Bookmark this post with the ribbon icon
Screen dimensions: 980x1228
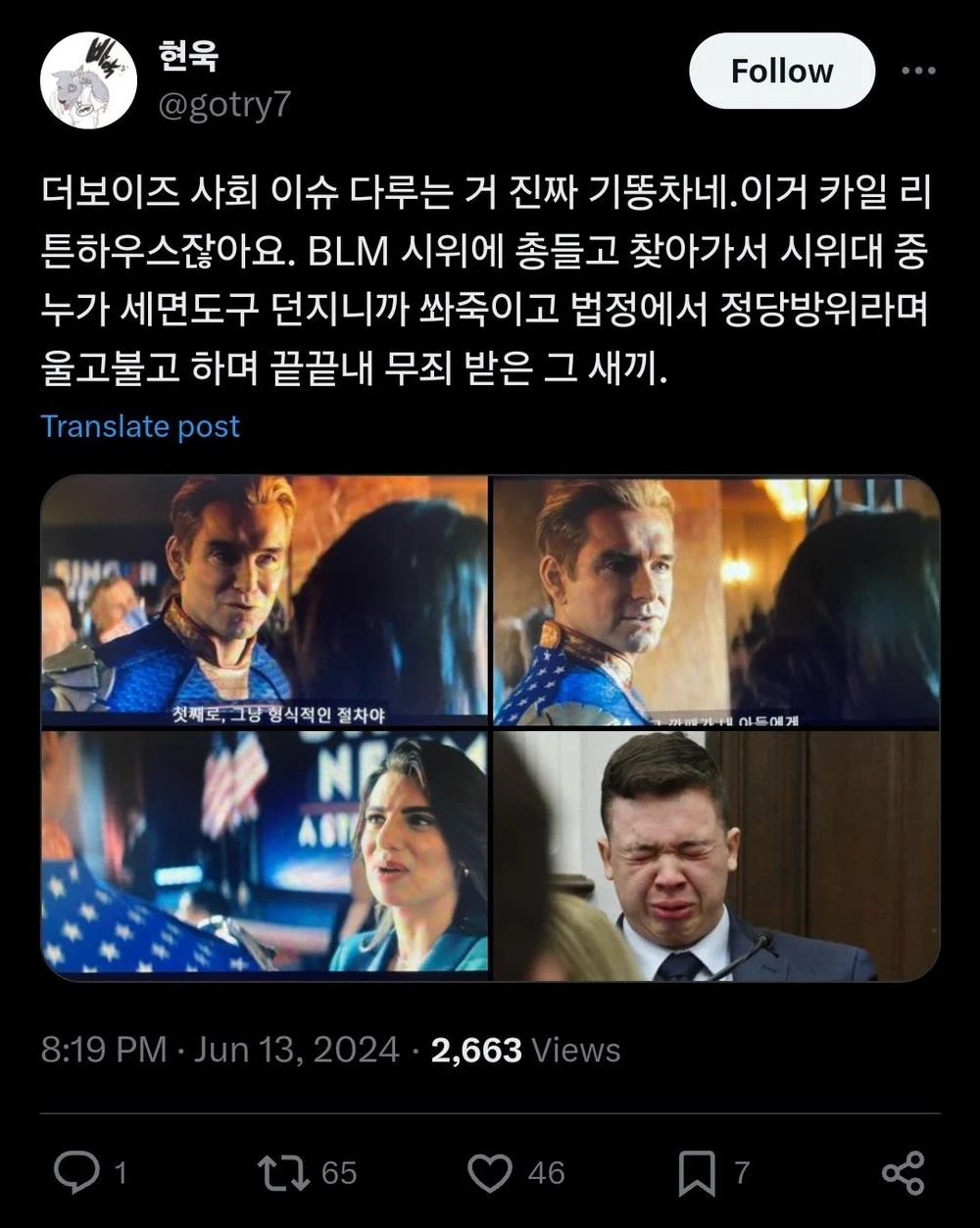coord(697,1173)
